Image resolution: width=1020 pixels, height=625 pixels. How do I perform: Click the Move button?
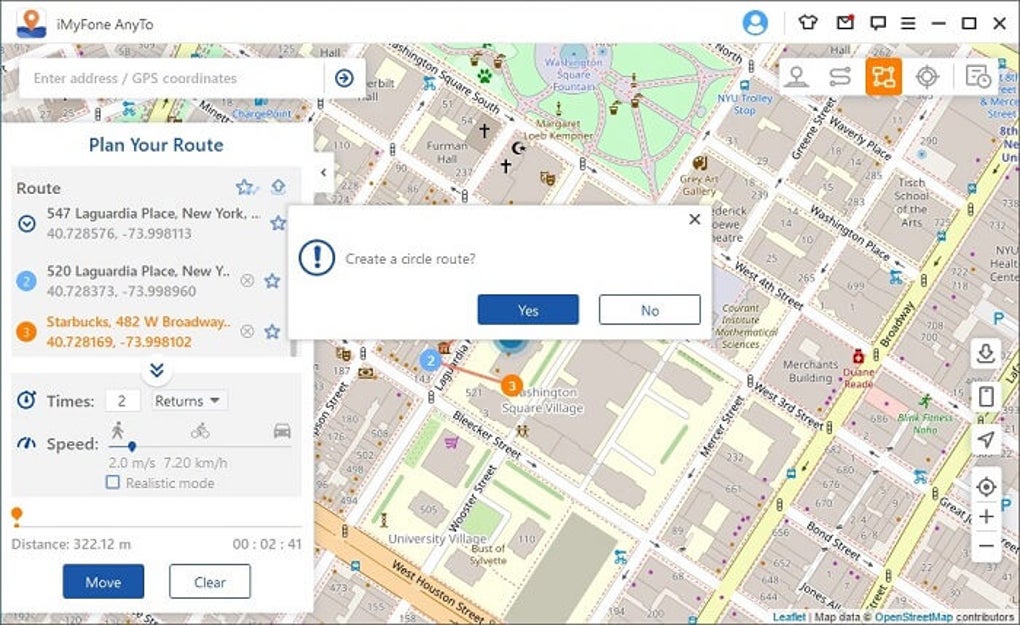pos(103,581)
